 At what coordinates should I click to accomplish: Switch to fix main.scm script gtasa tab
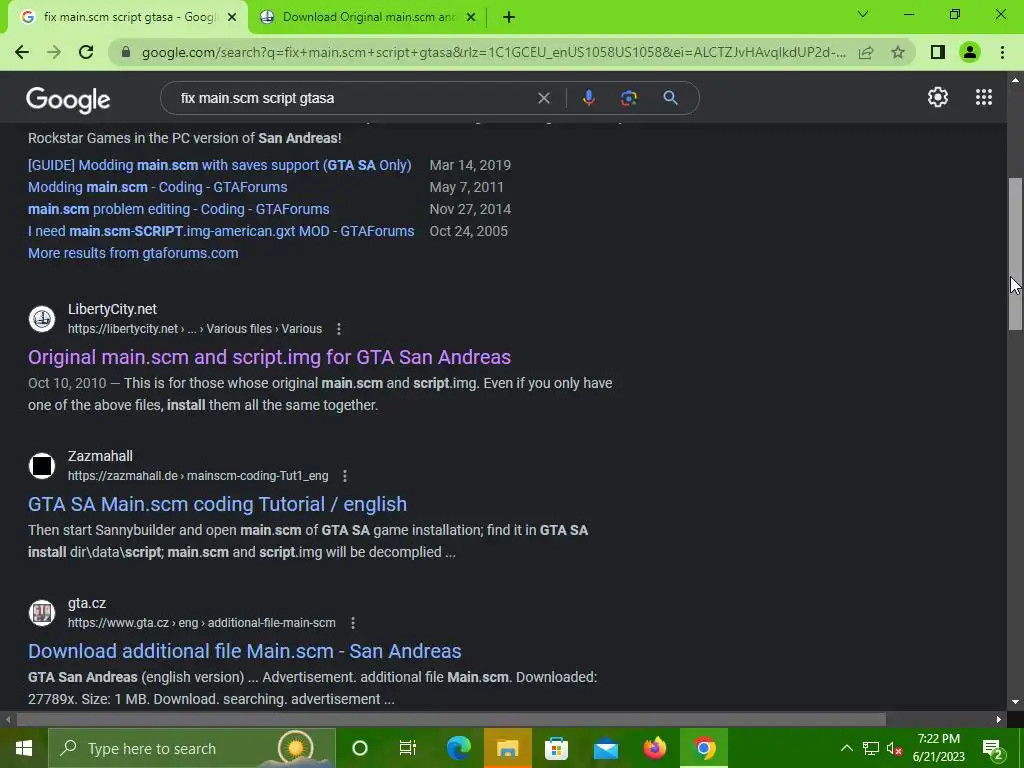pyautogui.click(x=129, y=17)
